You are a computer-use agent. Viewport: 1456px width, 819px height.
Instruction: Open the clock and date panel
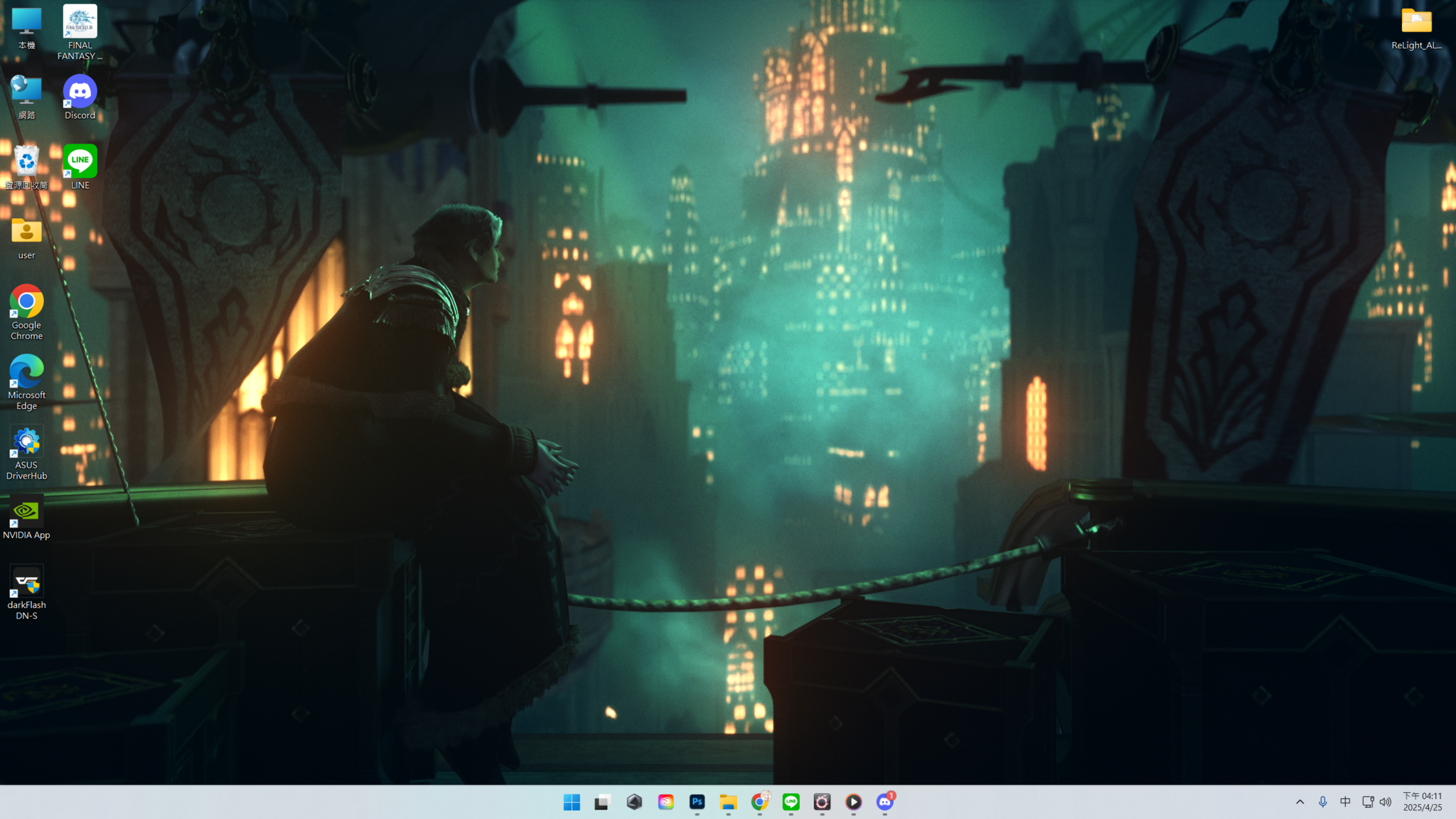pyautogui.click(x=1422, y=802)
